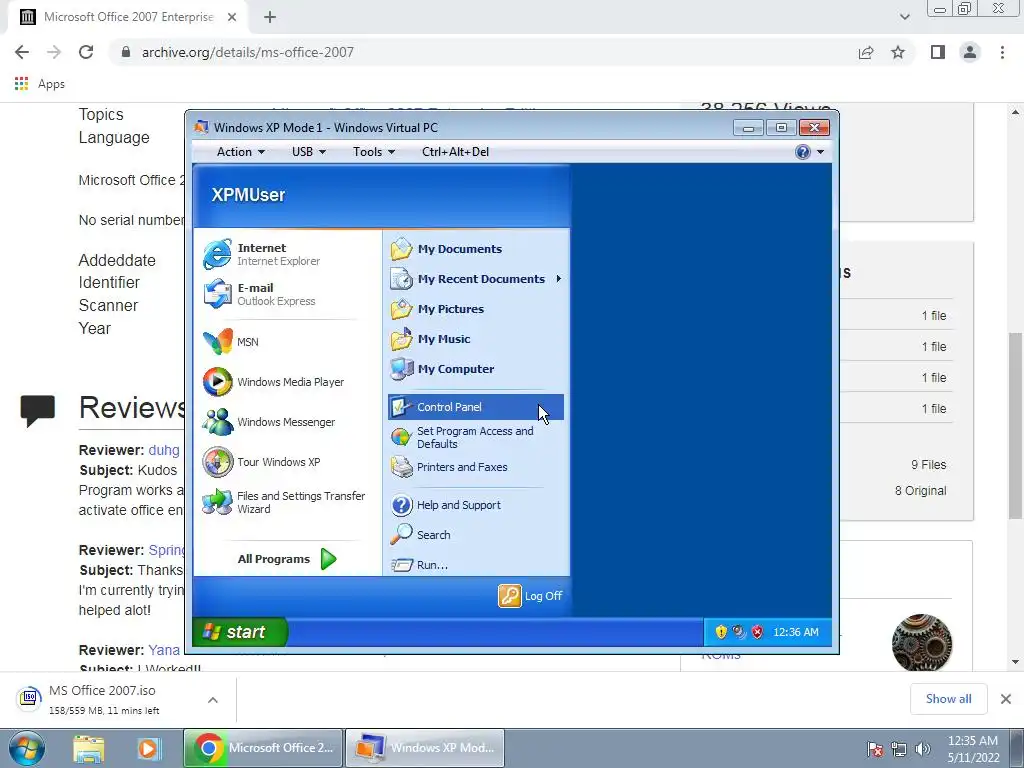Open My Music folder
1024x768 pixels.
click(x=431, y=339)
